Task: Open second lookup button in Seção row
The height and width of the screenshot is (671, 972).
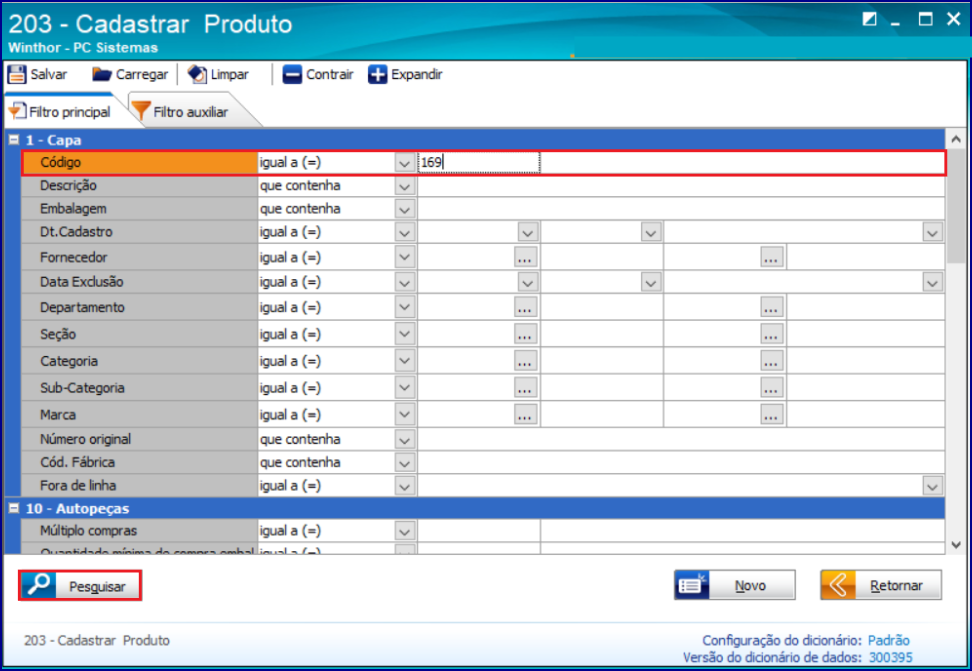Action: (771, 334)
